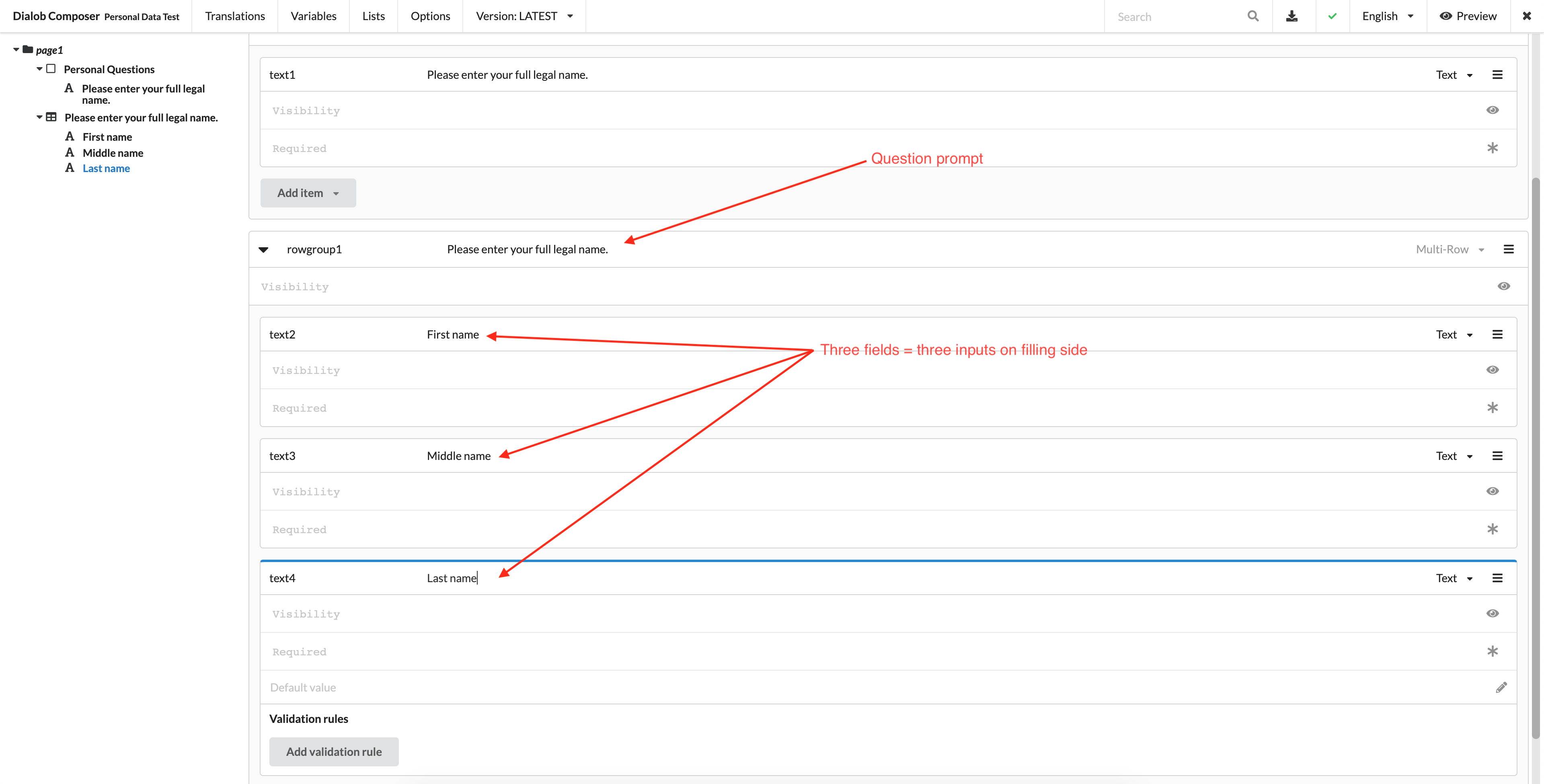
Task: Toggle visibility eye for text2
Action: coord(1492,370)
